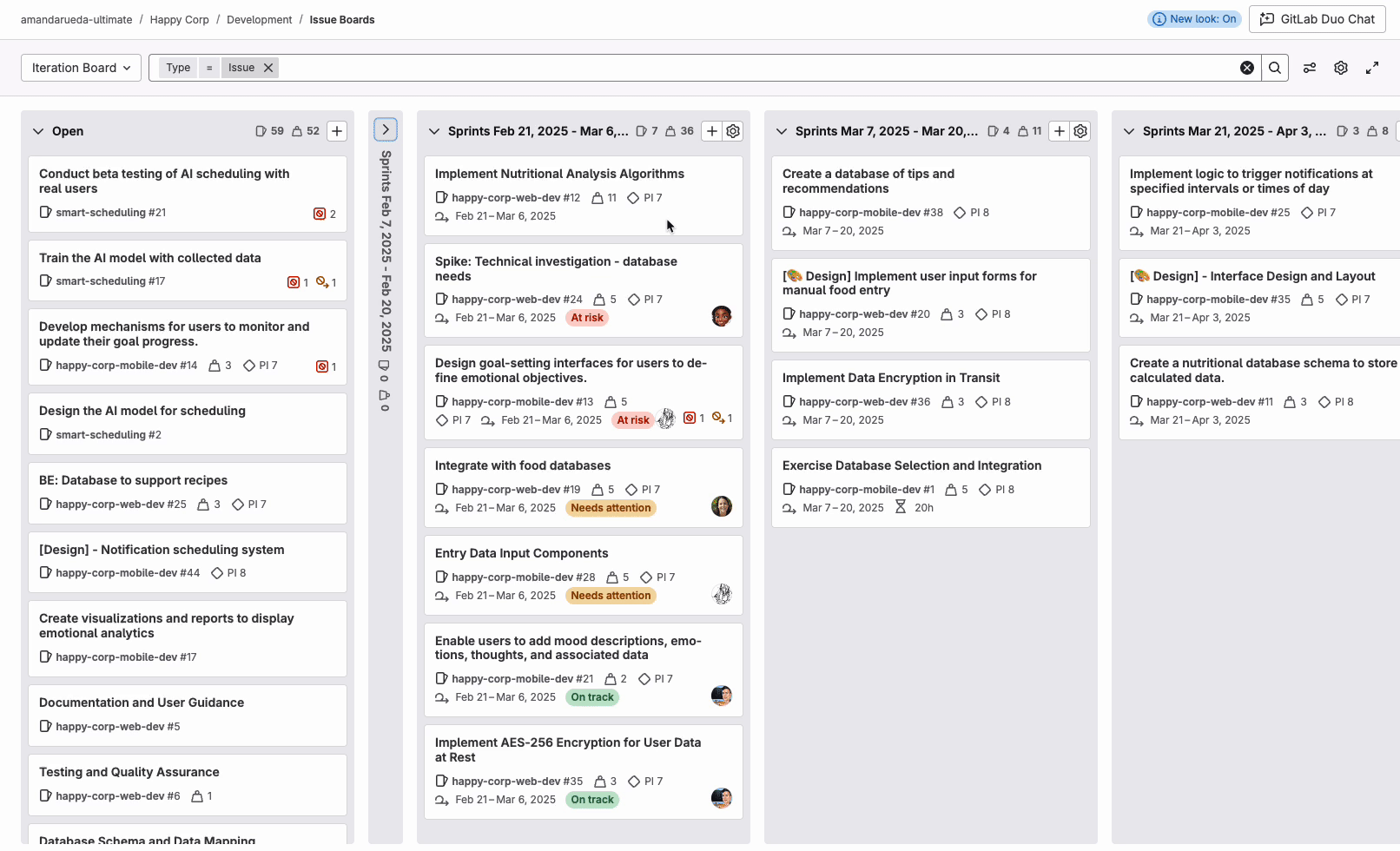Image resolution: width=1400 pixels, height=851 pixels.
Task: Click assignee avatar on goal-setting interfaces card
Action: point(666,419)
